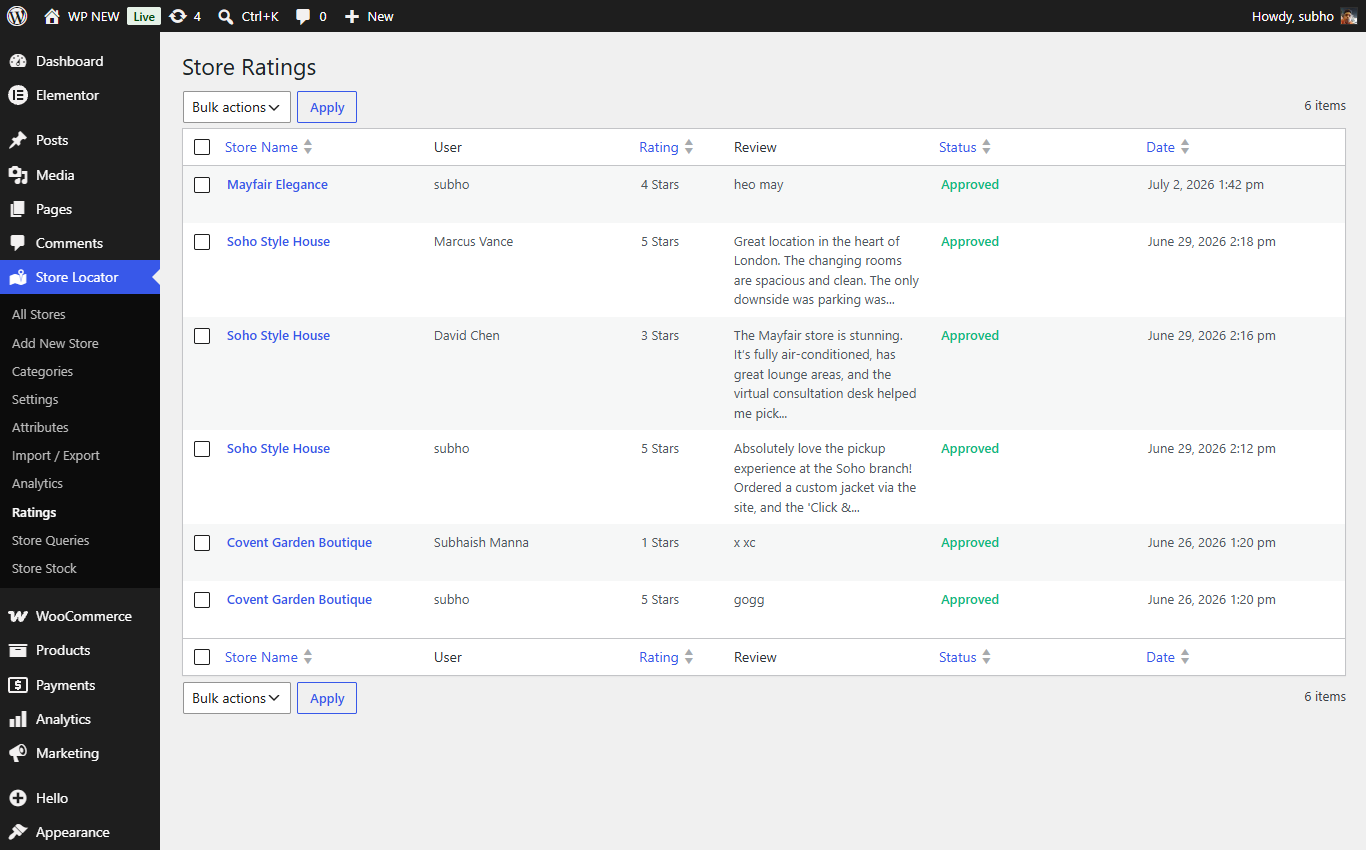
Task: Click the updates icon showing 4
Action: [178, 16]
